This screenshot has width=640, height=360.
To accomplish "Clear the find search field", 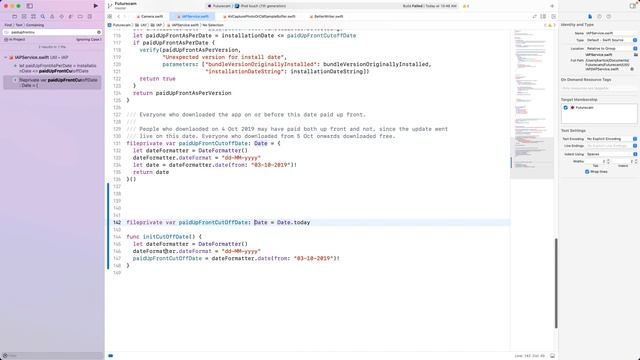I will (99, 32).
